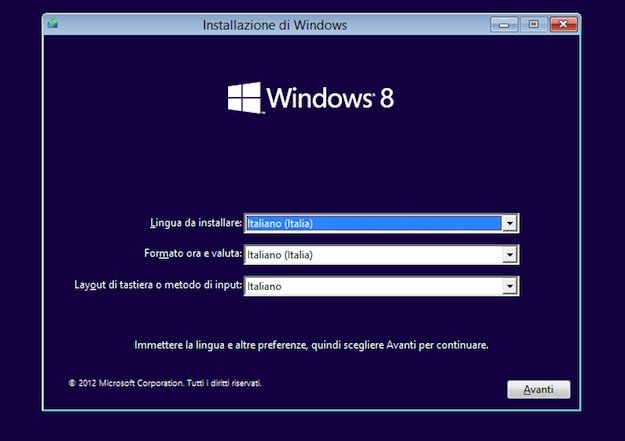Image resolution: width=625 pixels, height=441 pixels.
Task: Click the Immettere la lingua instruction text
Action: point(311,345)
